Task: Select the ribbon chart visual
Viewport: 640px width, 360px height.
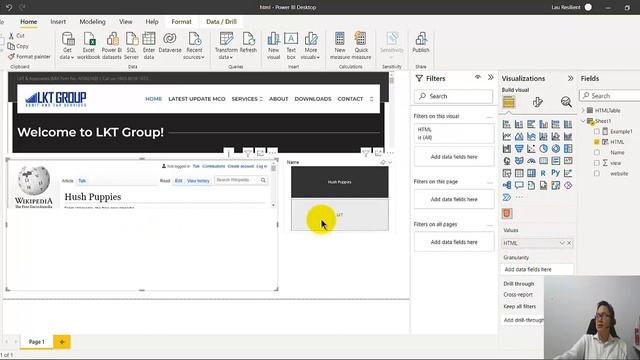Action: click(568, 136)
